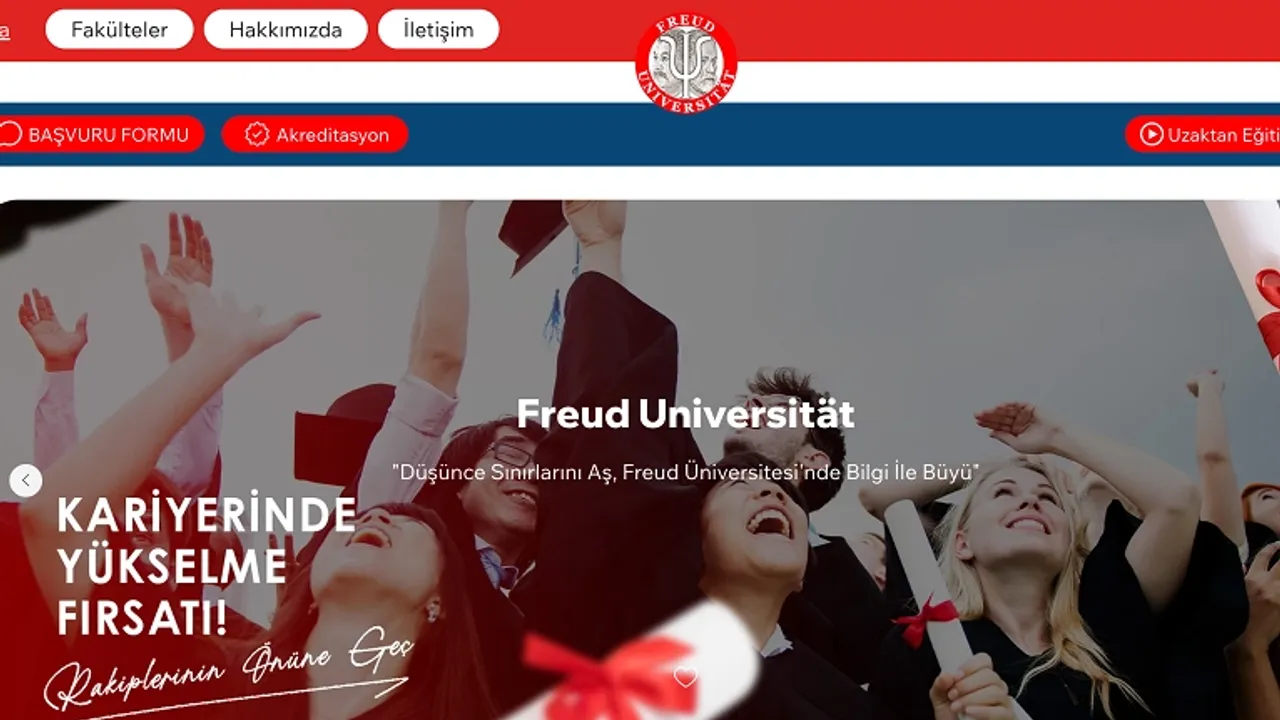This screenshot has height=720, width=1280.
Task: Tap the heart icon on the slide
Action: pyautogui.click(x=685, y=677)
